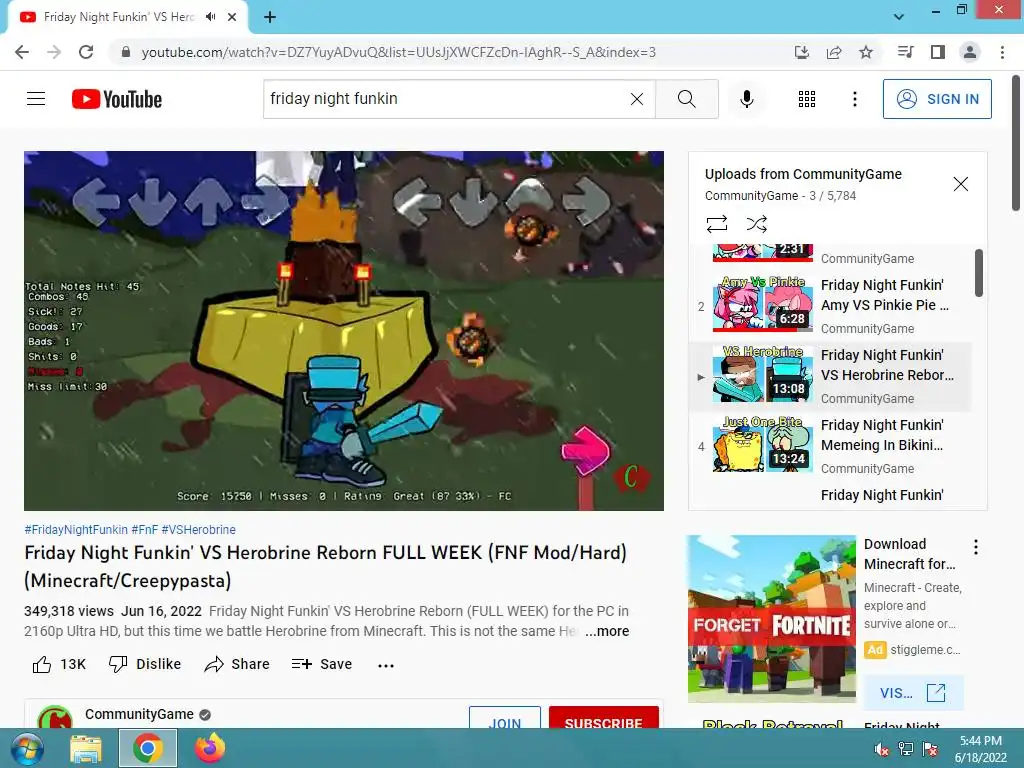Viewport: 1024px width, 768px height.
Task: Click the share page icon in address bar
Action: coord(834,52)
